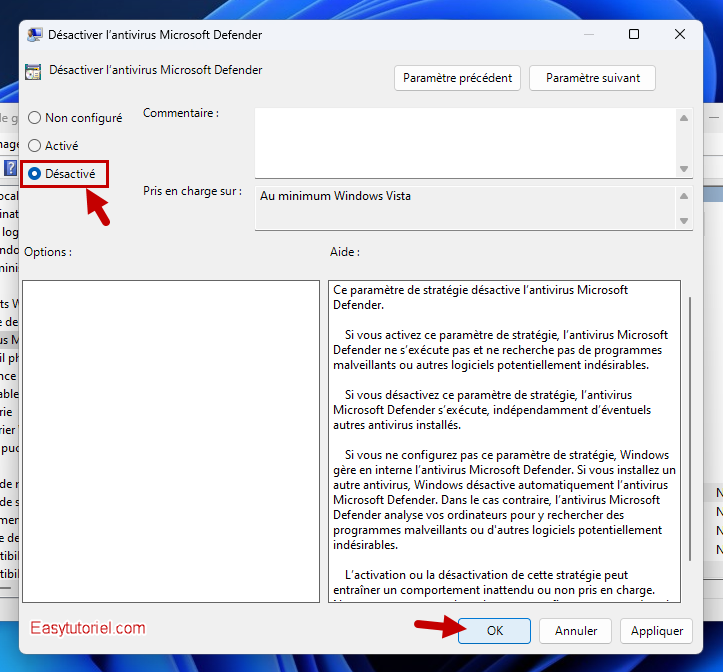Click the title bar window icon

35,35
